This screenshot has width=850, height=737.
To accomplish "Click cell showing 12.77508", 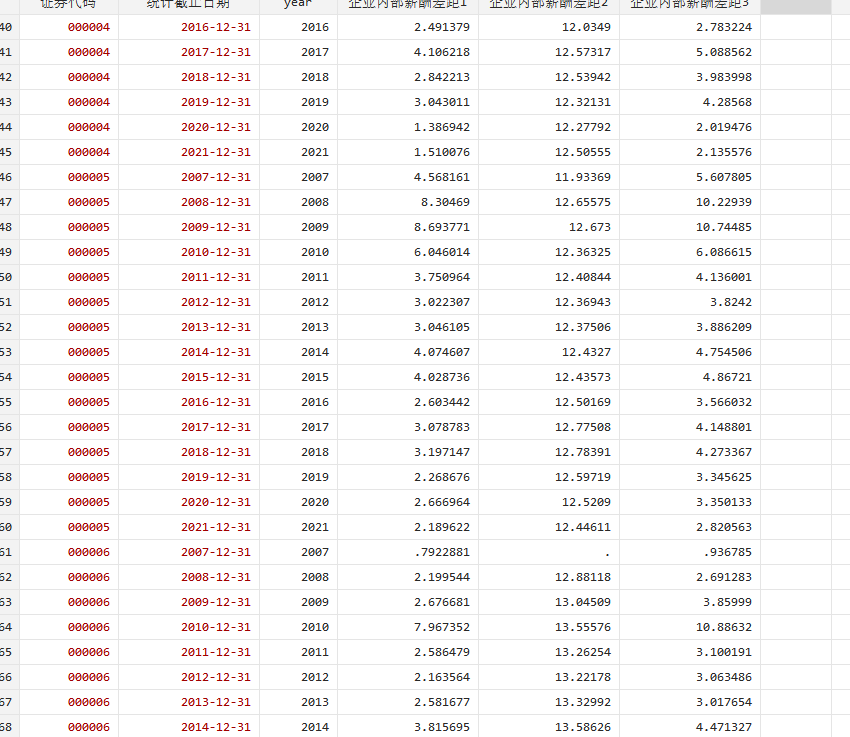I will 549,427.
